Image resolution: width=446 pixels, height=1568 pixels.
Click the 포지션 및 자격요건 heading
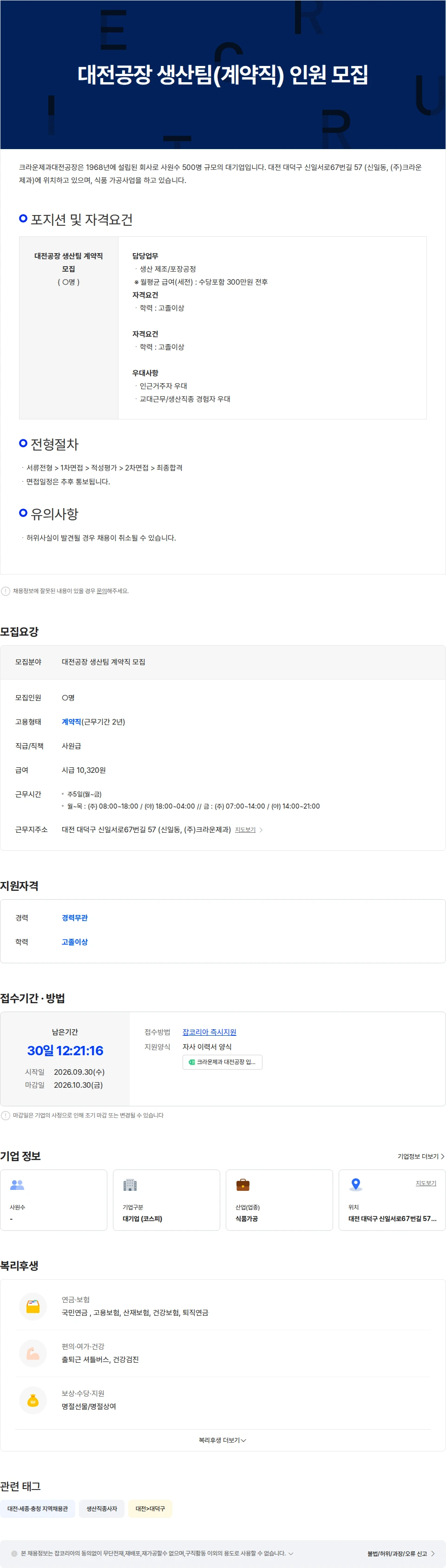[81, 220]
